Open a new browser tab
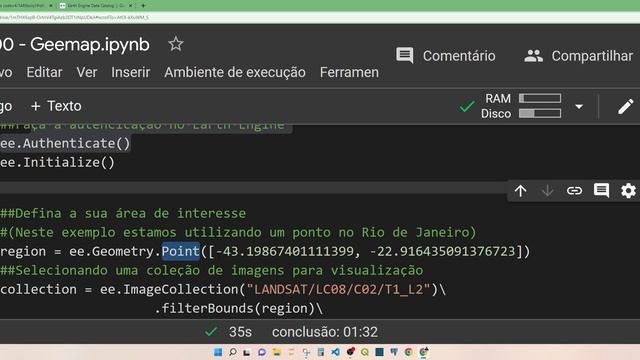This screenshot has width=640, height=360. pyautogui.click(x=143, y=6)
